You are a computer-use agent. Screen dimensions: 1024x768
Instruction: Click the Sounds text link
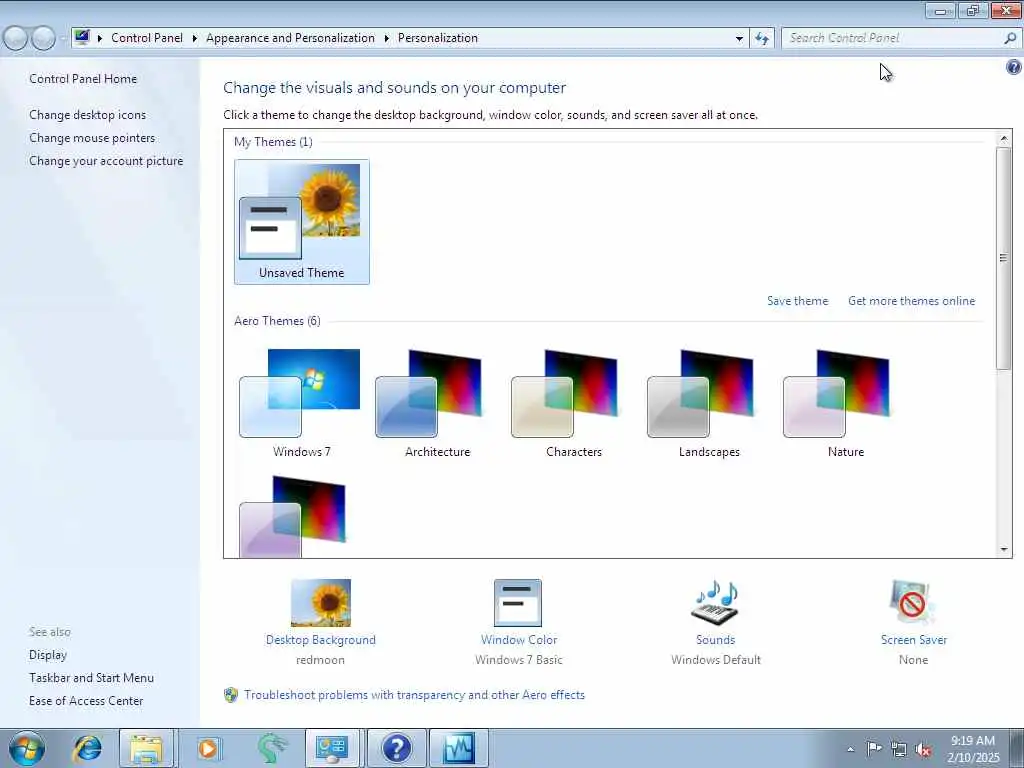click(x=715, y=640)
